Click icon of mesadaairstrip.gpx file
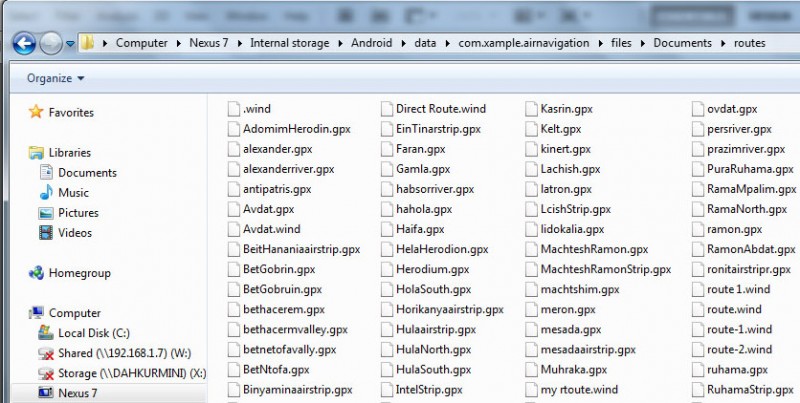800x403 pixels. tap(532, 349)
